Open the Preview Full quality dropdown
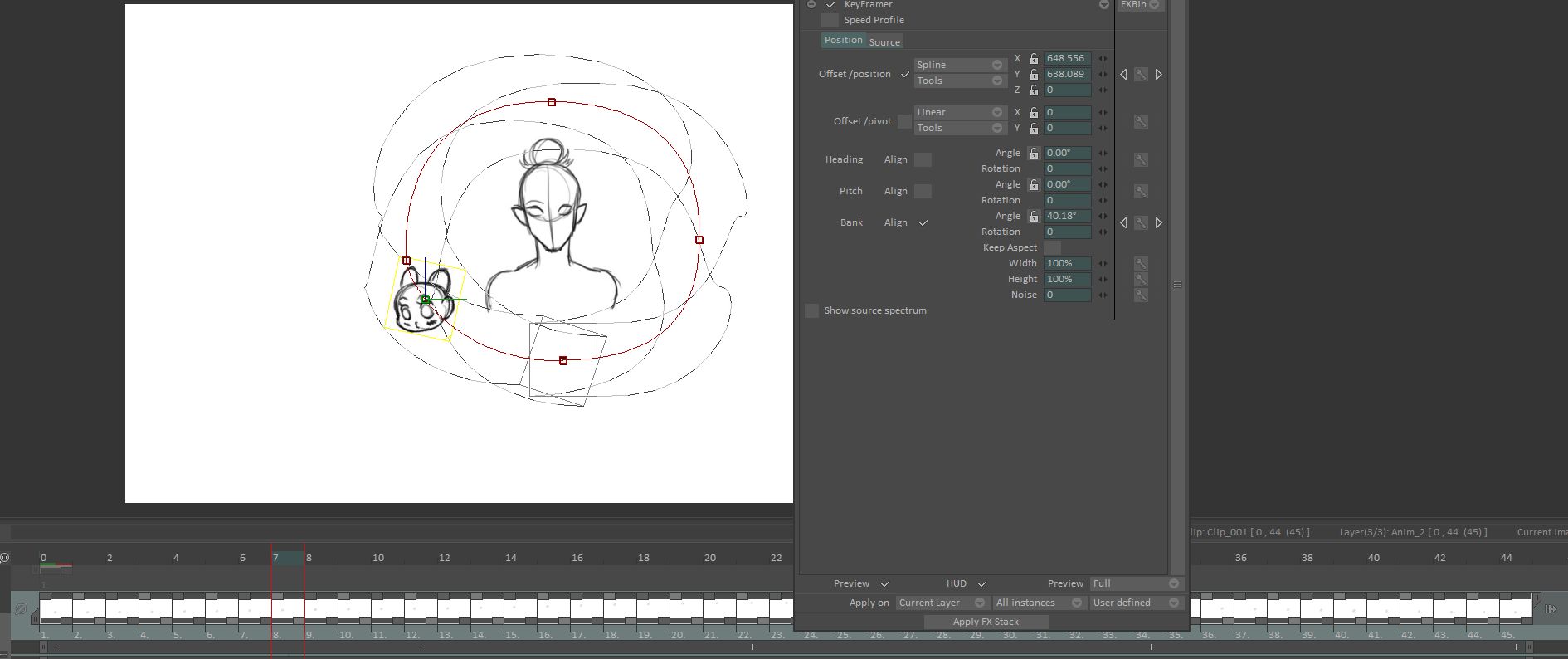1568x659 pixels. (x=1136, y=583)
